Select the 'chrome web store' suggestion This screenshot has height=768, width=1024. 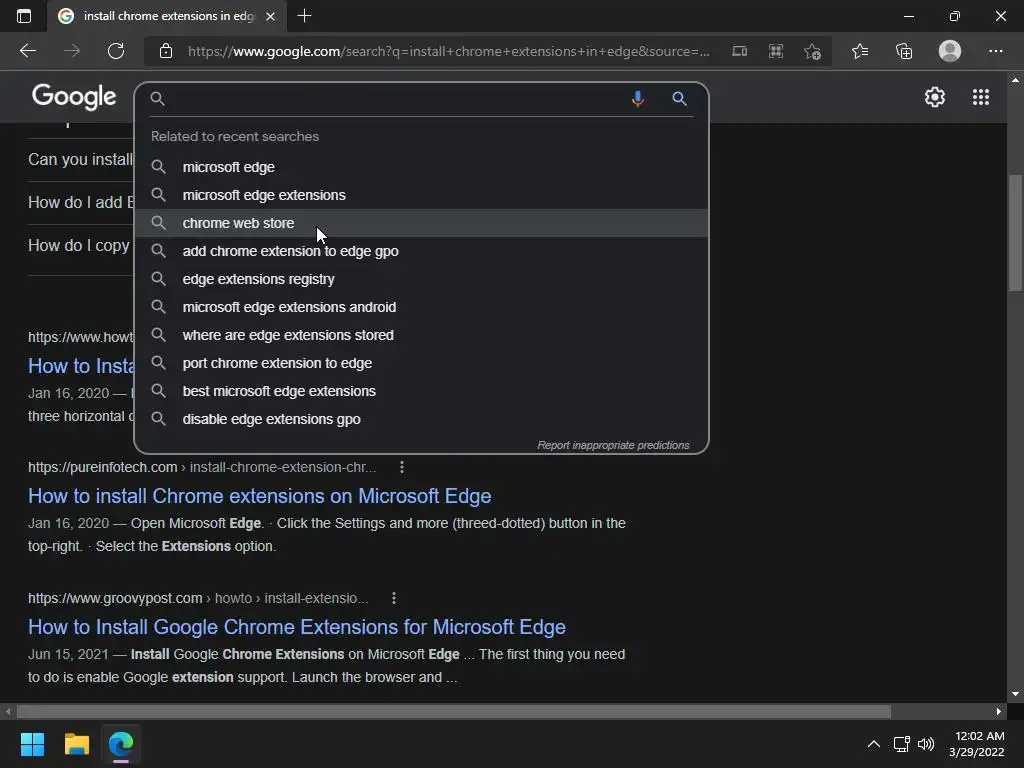(421, 223)
